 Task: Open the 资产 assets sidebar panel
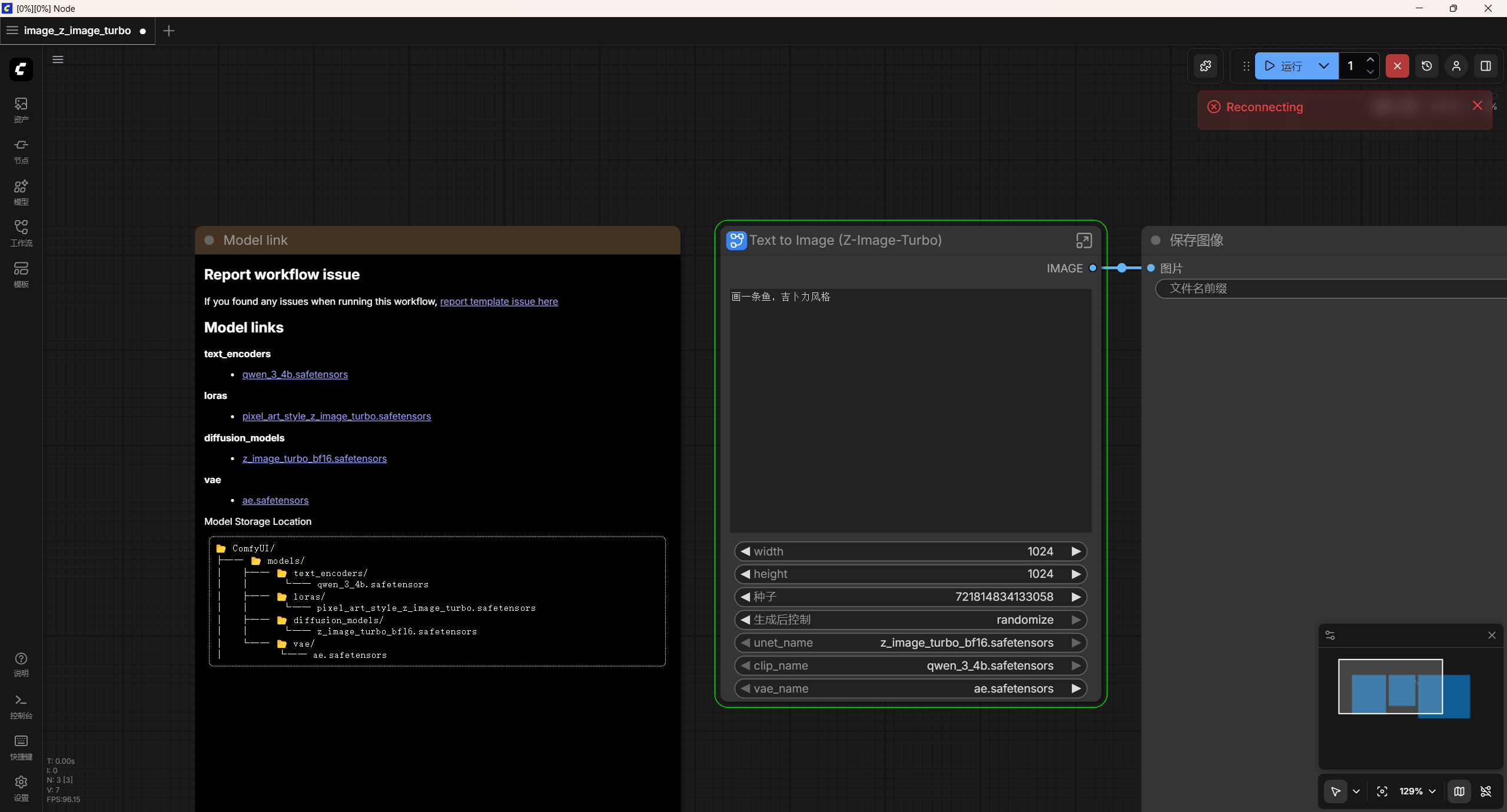click(x=21, y=110)
